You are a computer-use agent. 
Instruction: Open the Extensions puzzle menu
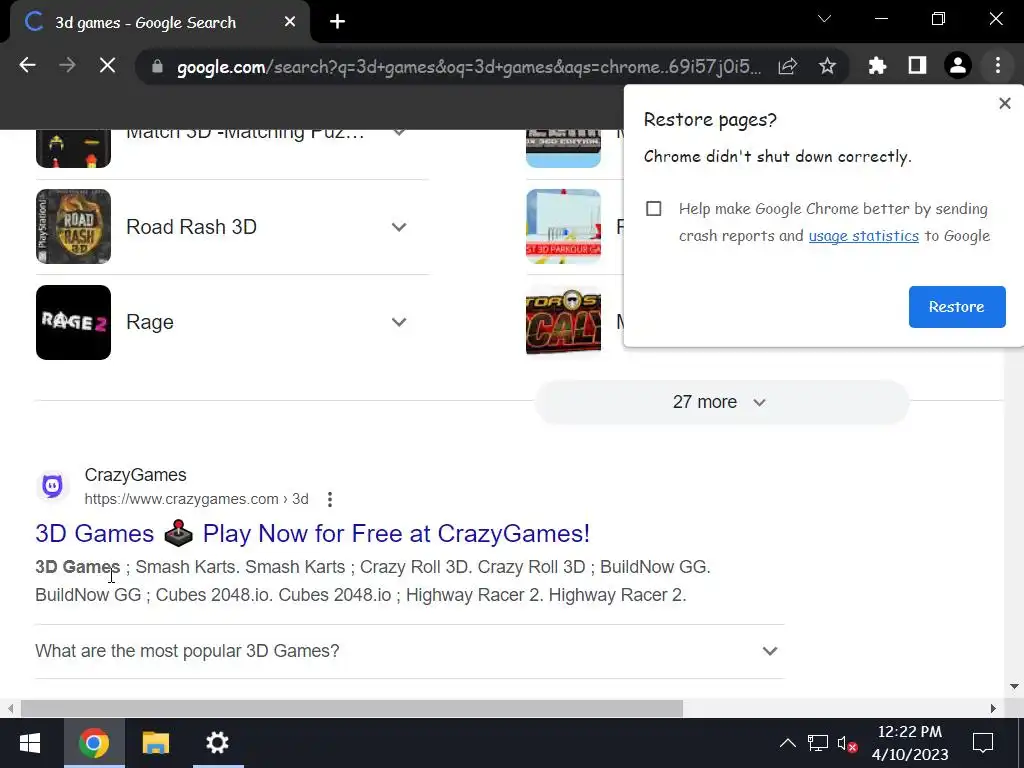877,65
